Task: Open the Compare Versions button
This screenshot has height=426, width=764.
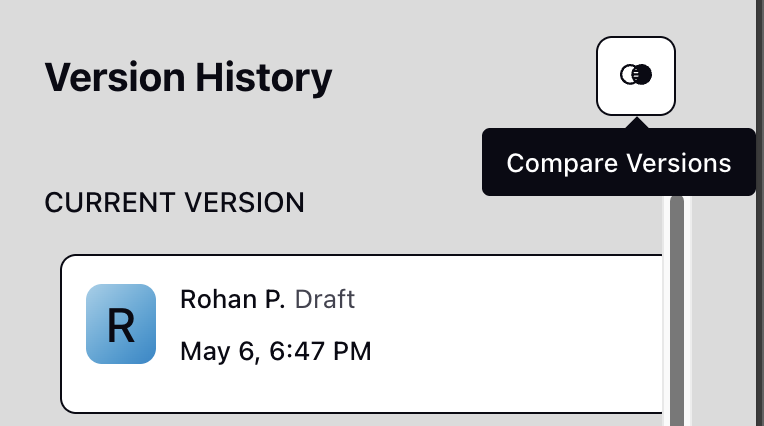Action: [636, 76]
